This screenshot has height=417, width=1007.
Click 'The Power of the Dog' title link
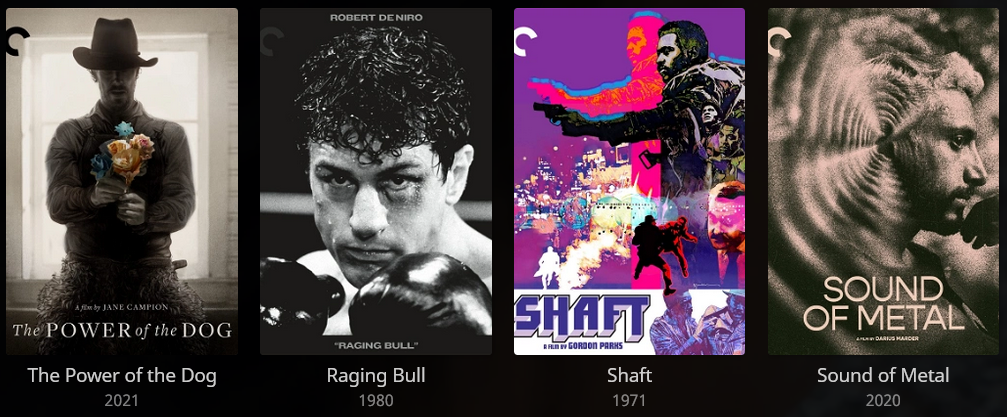[122, 376]
